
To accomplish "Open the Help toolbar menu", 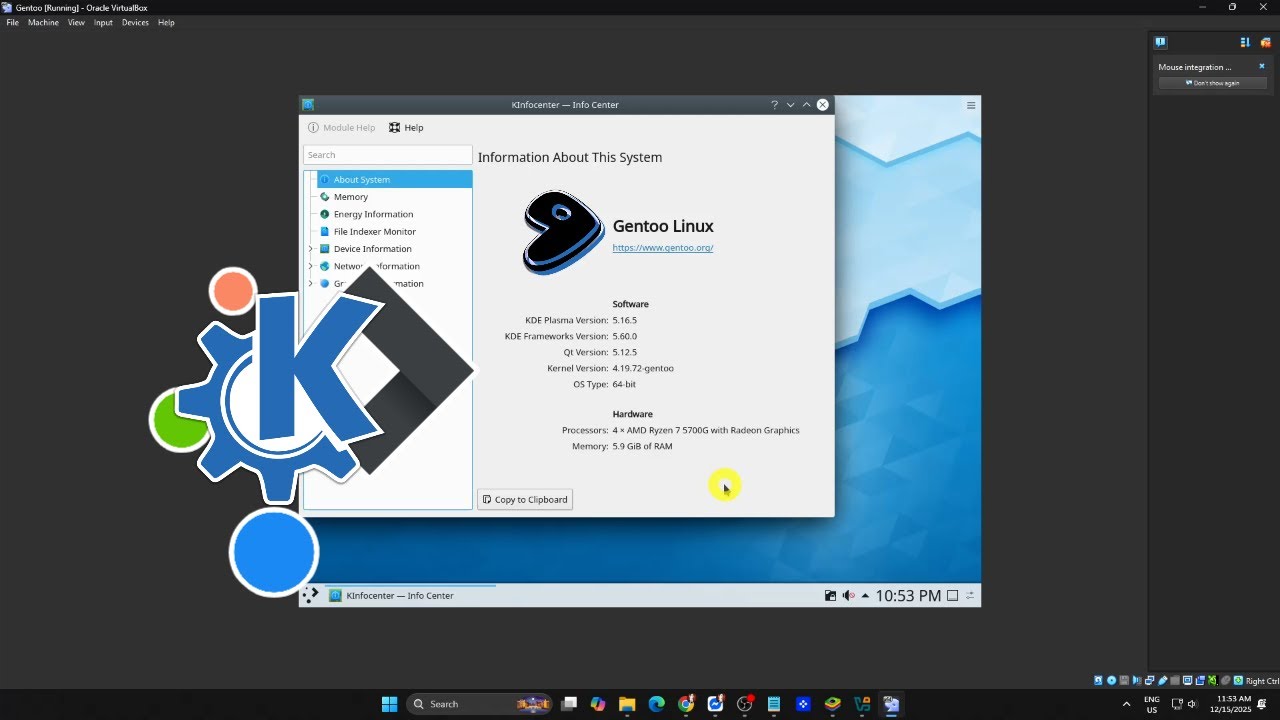I will coord(406,128).
